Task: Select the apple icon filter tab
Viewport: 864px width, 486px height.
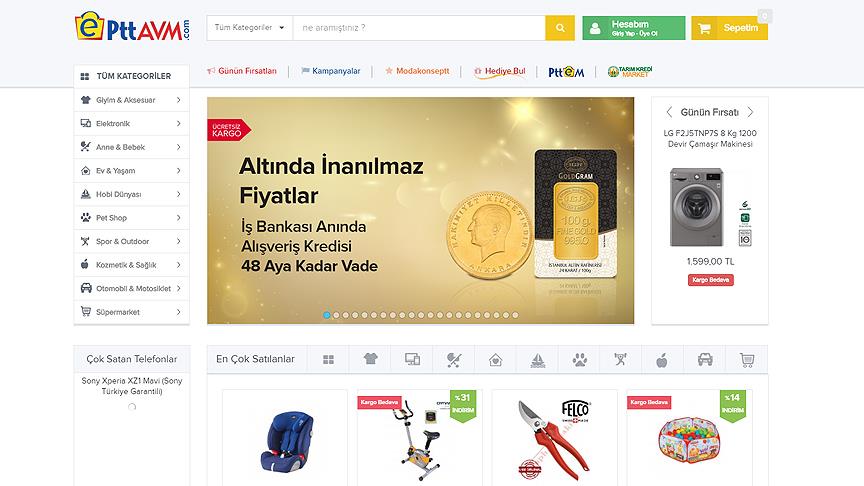Action: [662, 360]
